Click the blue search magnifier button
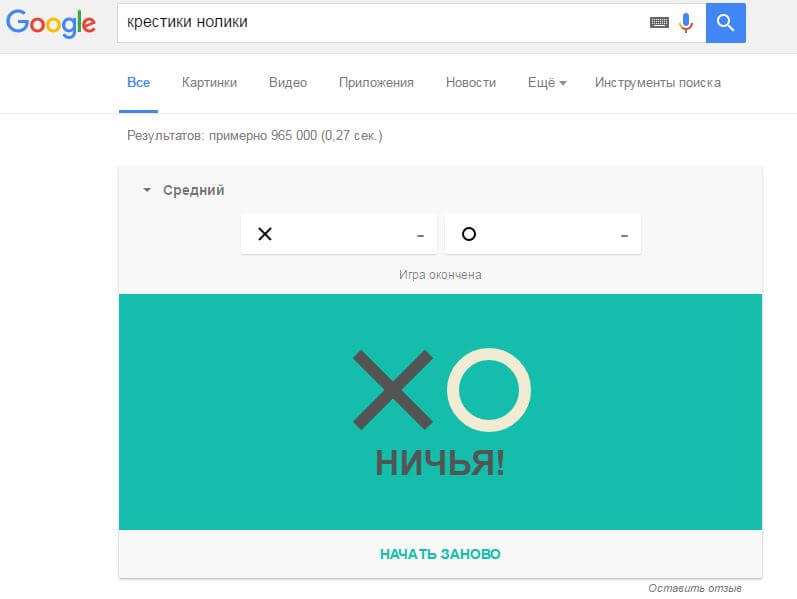 pyautogui.click(x=725, y=23)
